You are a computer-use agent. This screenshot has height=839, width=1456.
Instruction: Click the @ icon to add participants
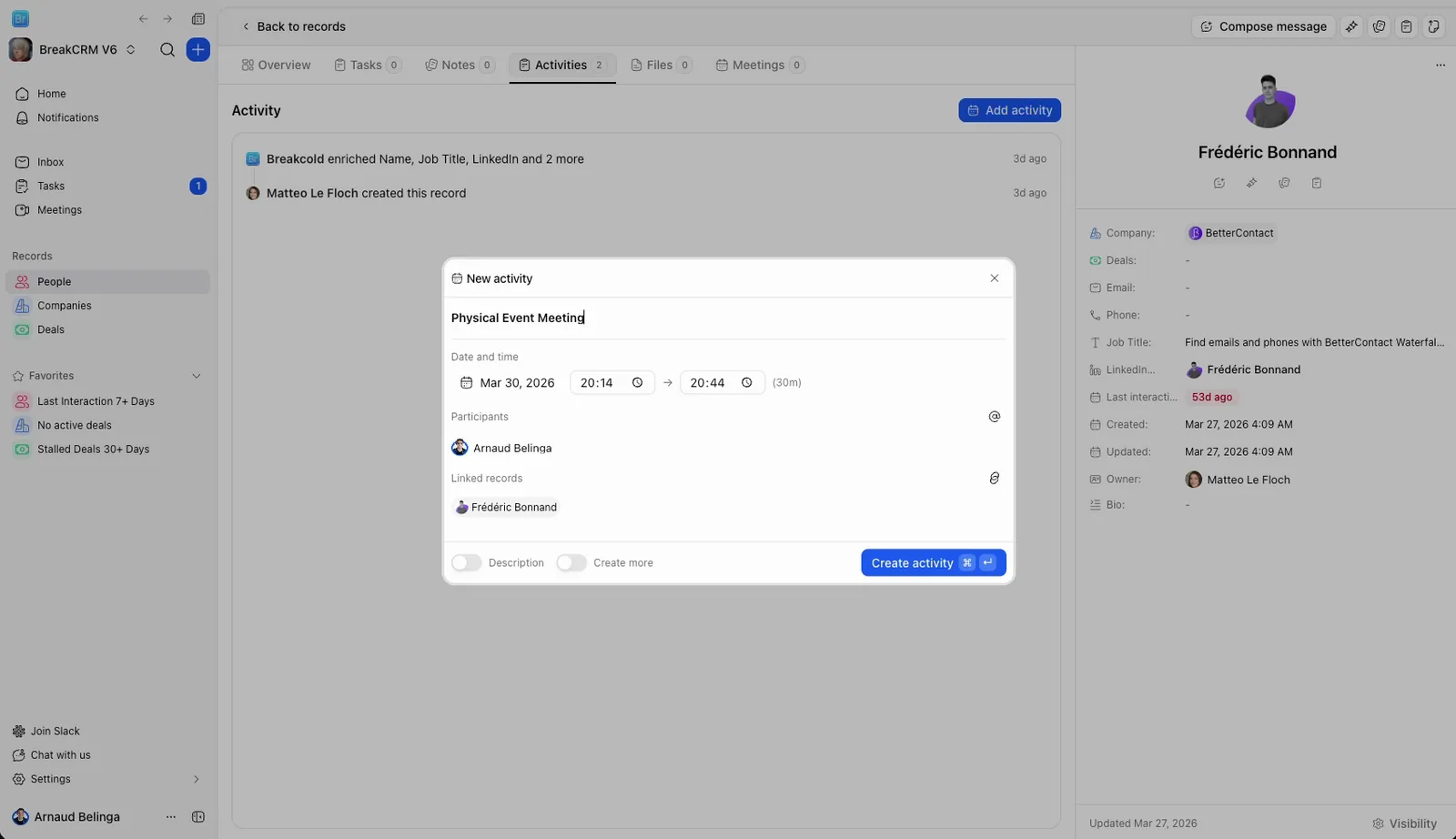(995, 417)
